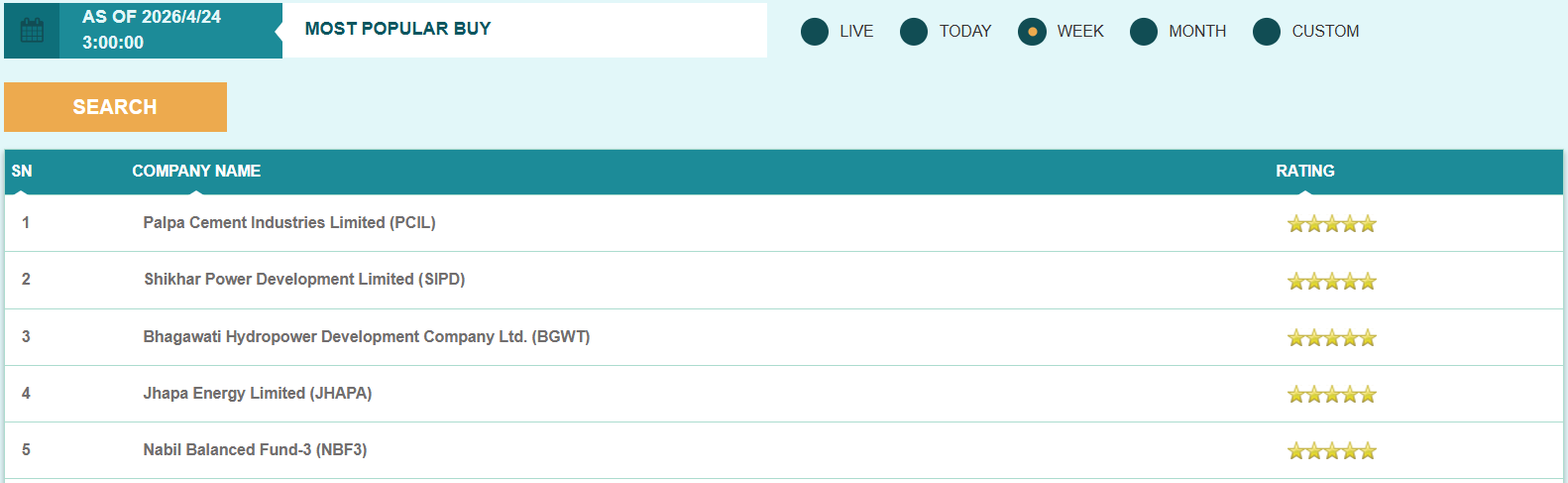
Task: Open Jhapa Energy Limited (JHAPA)
Action: [x=258, y=394]
